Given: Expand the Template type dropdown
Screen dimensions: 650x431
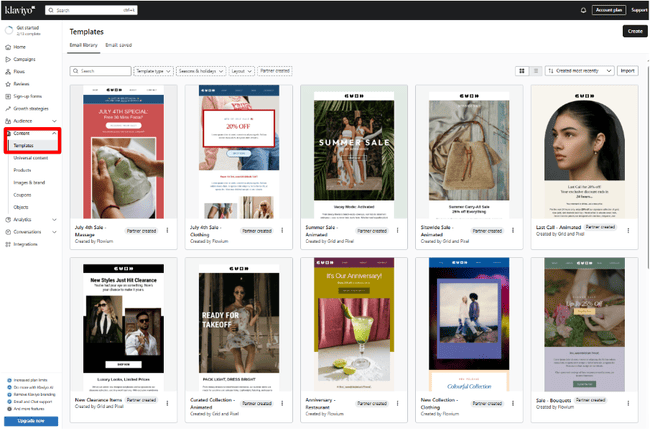Looking at the screenshot, I should 153,71.
